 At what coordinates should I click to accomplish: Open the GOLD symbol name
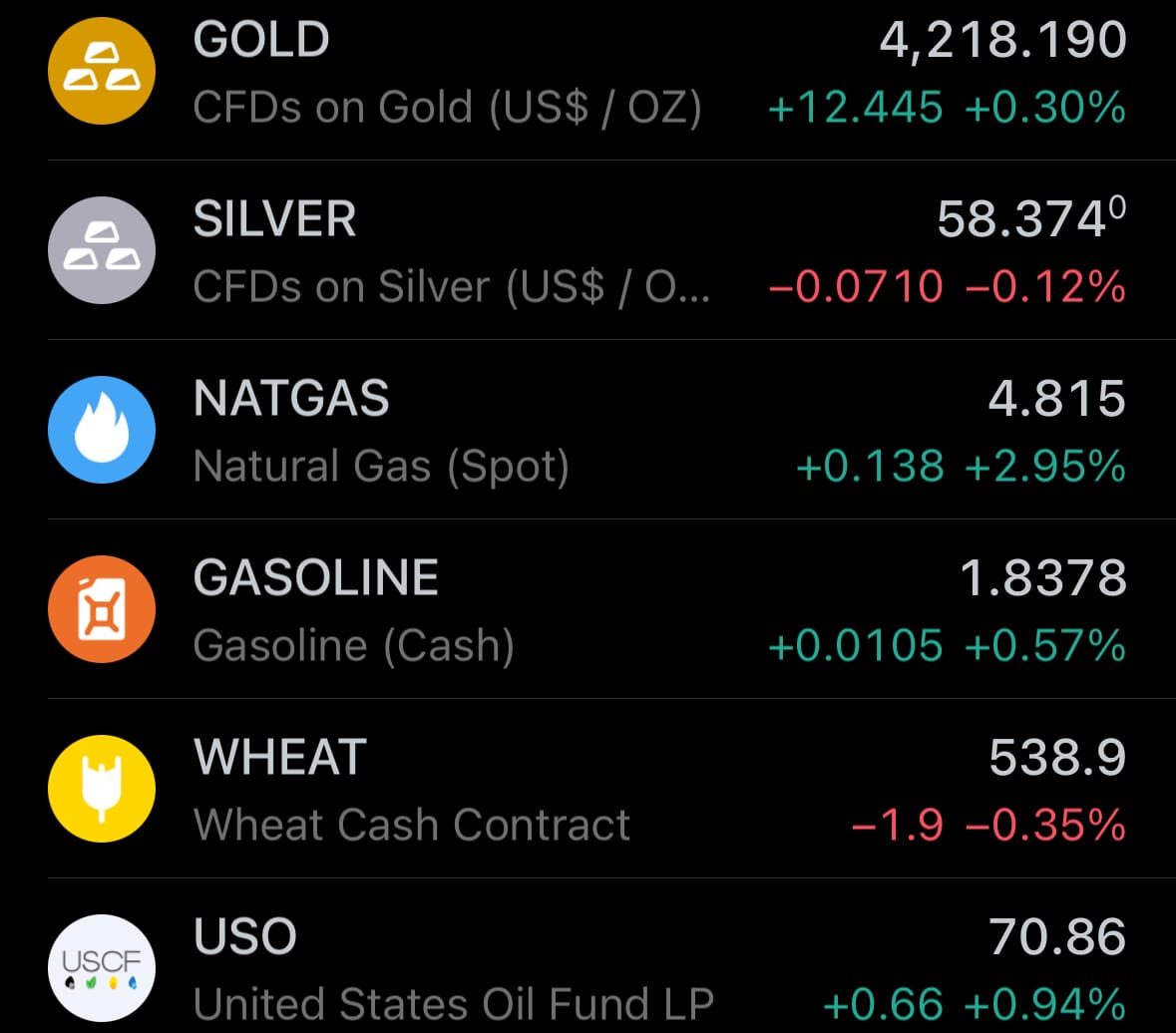pos(261,40)
